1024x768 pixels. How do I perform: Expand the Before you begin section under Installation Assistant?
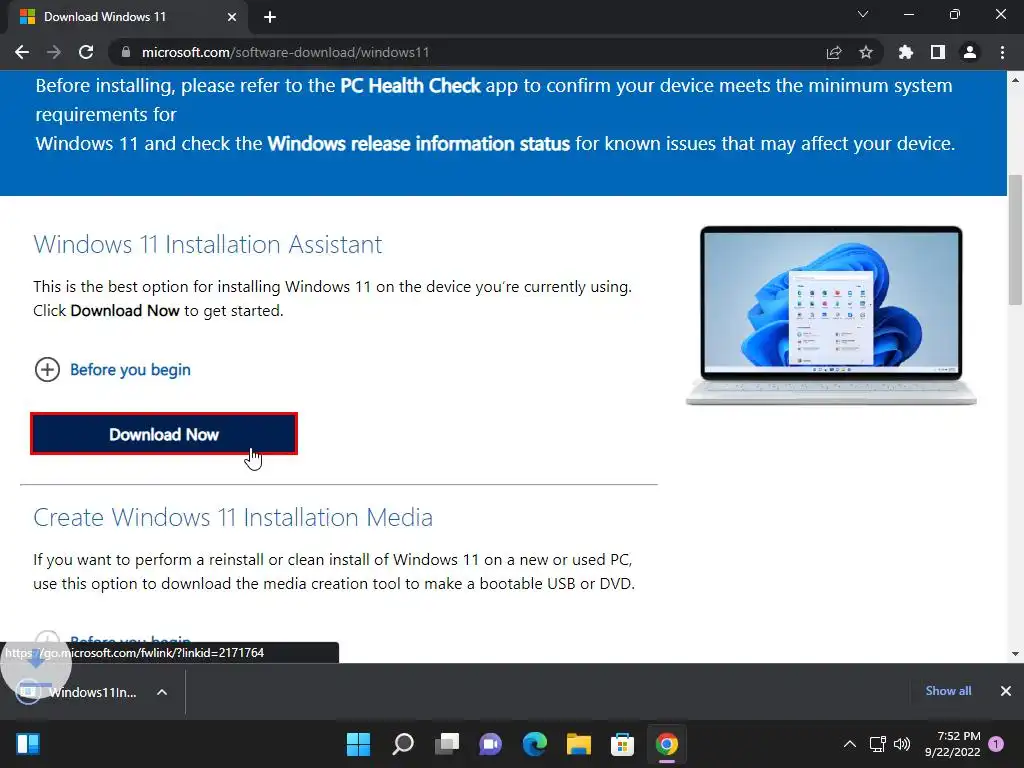(112, 370)
